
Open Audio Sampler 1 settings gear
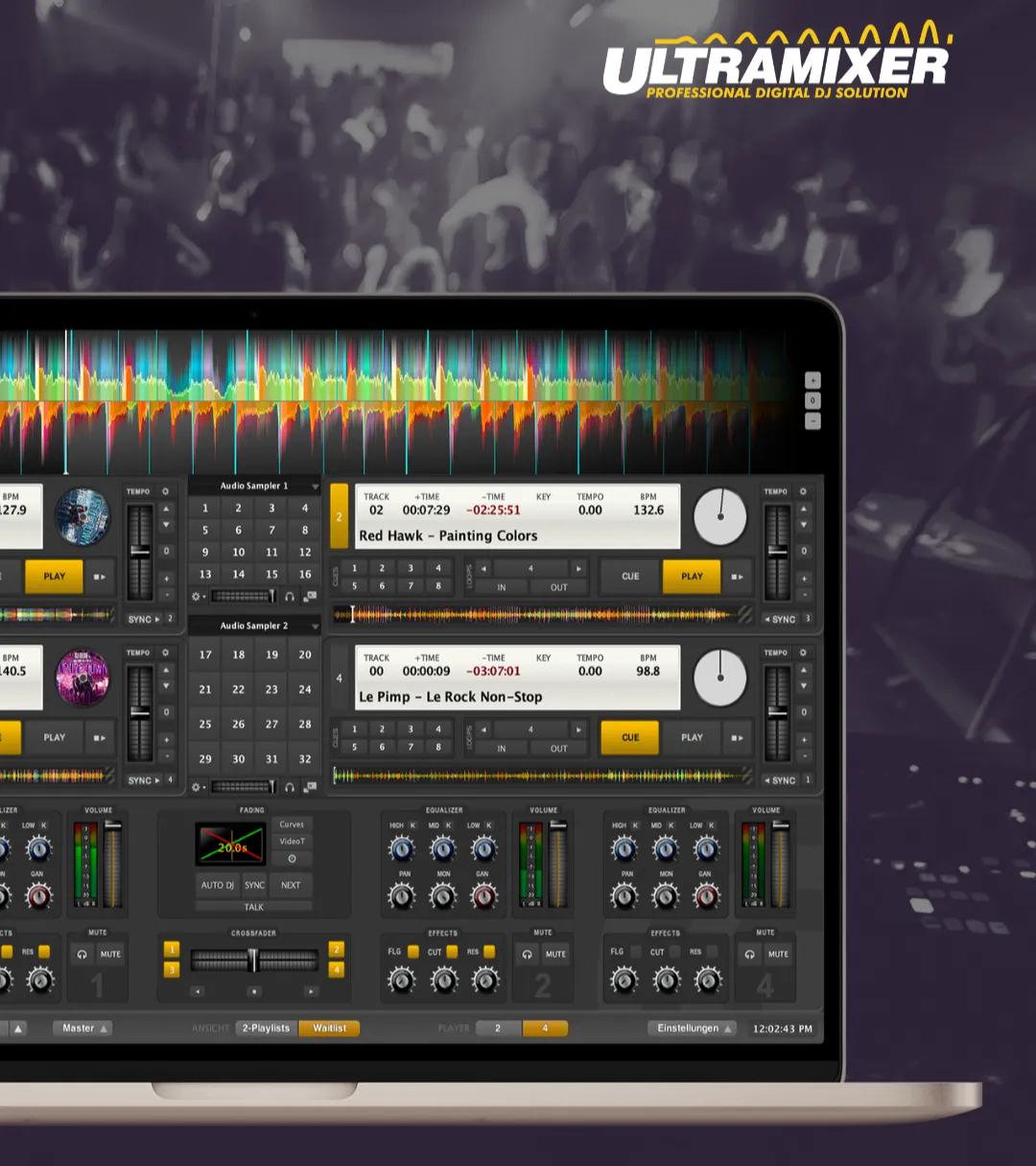(197, 596)
